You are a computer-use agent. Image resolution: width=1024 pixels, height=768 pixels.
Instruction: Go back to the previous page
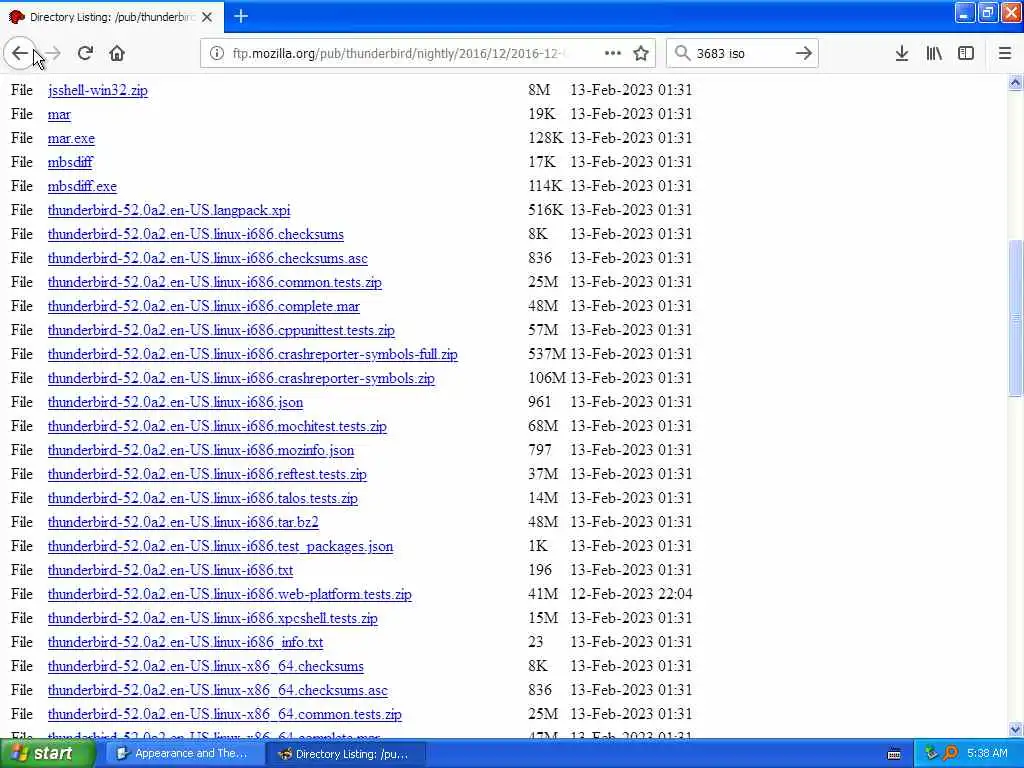pyautogui.click(x=20, y=54)
